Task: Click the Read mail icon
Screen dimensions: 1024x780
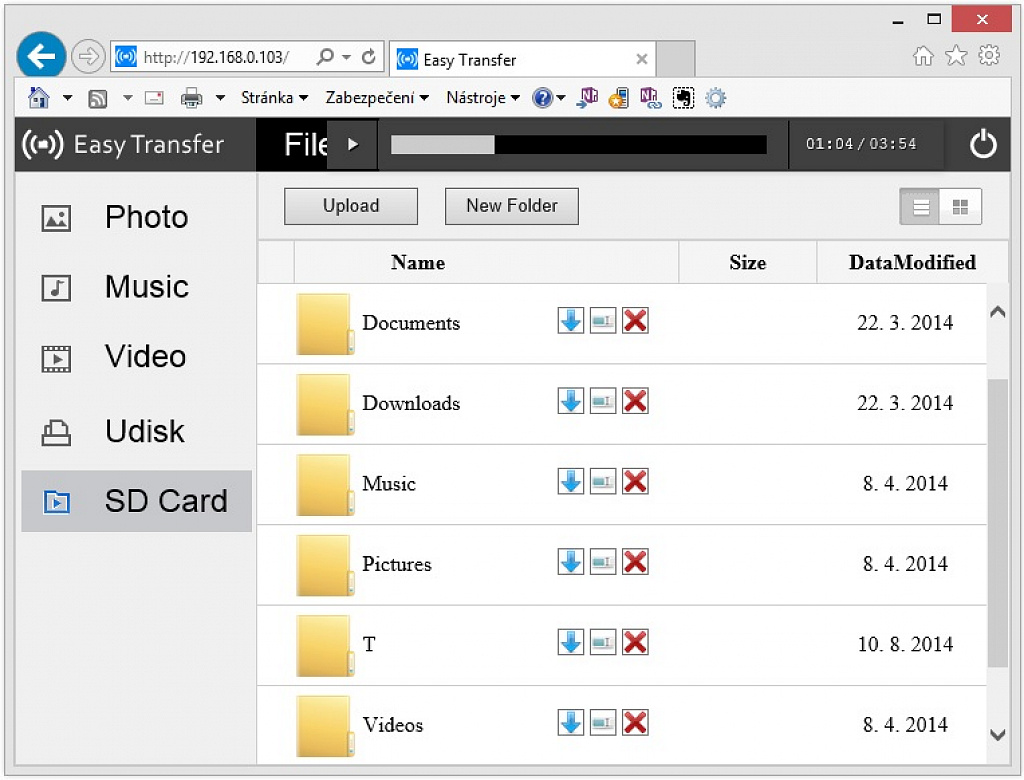Action: click(x=154, y=98)
